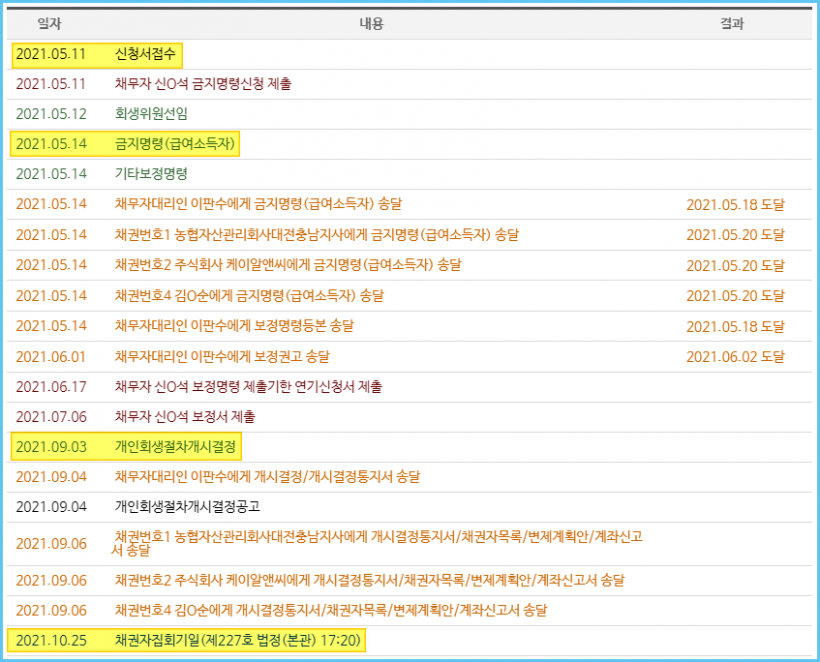Screen dimensions: 820x662
Task: Select the highlighted '개인회생절차개시결정' entry
Action: pos(175,447)
